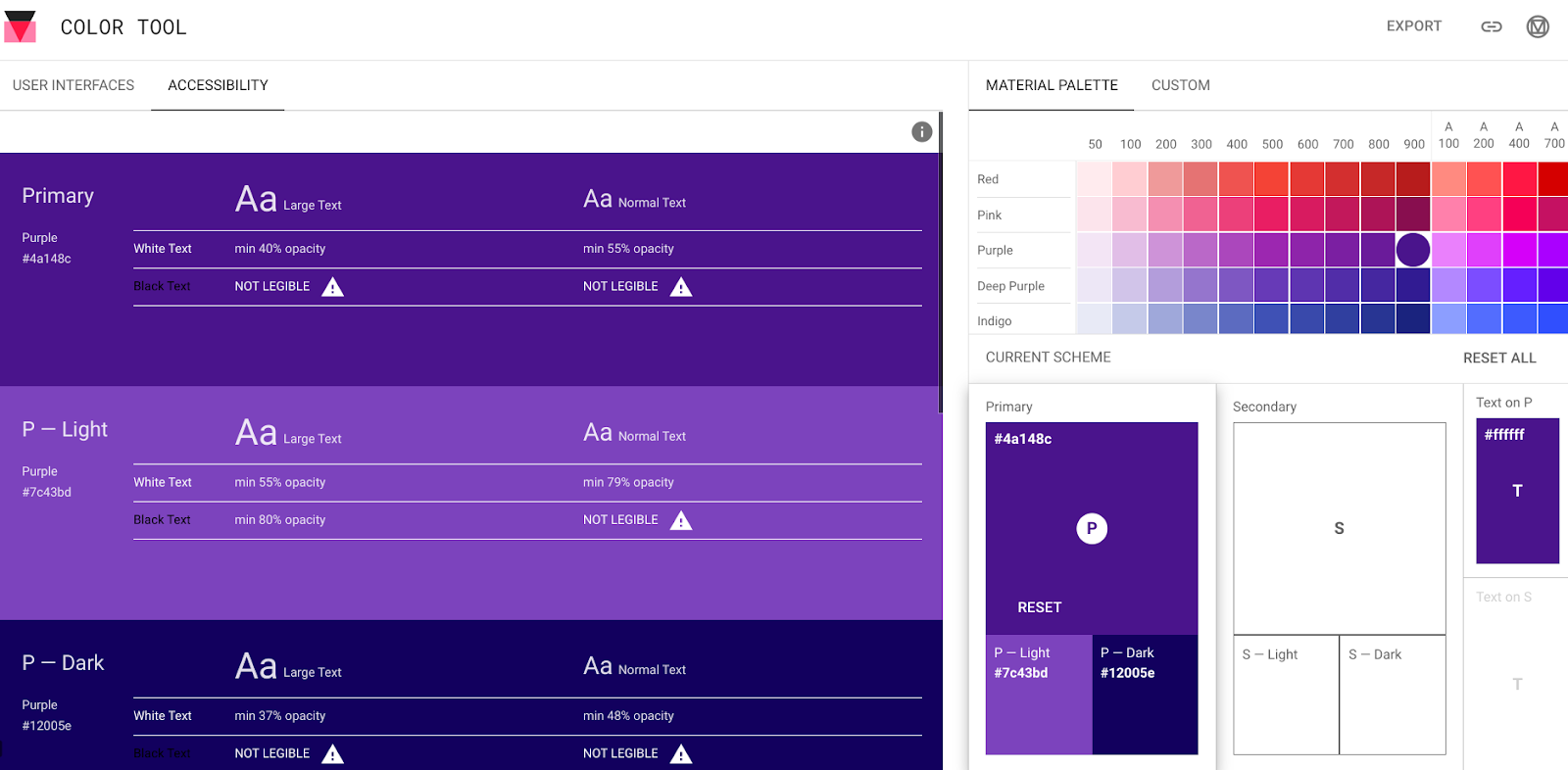Select the selected Purple 900 swatch circle
The image size is (1568, 770).
pos(1413,250)
